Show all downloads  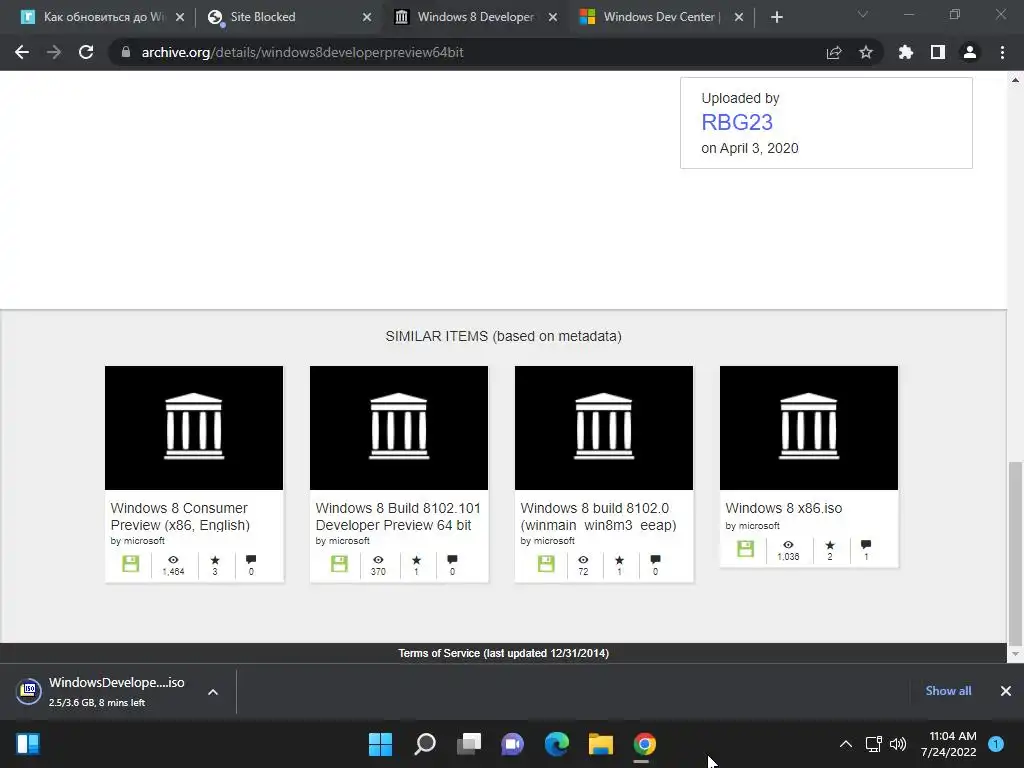tap(948, 691)
